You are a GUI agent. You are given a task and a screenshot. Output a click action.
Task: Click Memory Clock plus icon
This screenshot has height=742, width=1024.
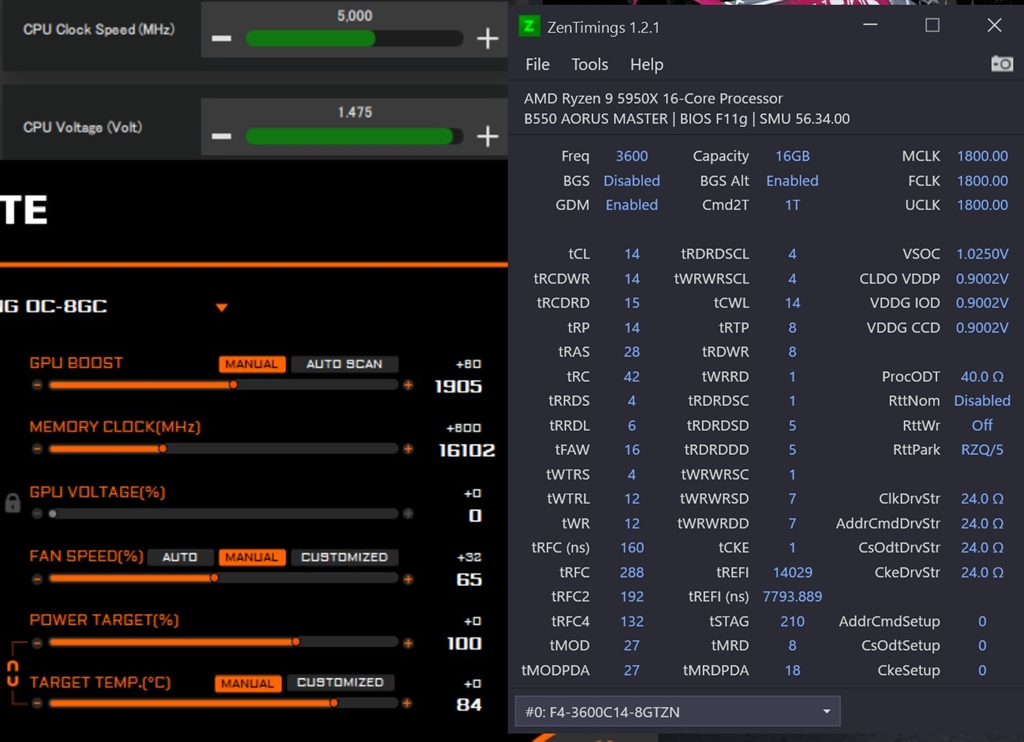(408, 449)
